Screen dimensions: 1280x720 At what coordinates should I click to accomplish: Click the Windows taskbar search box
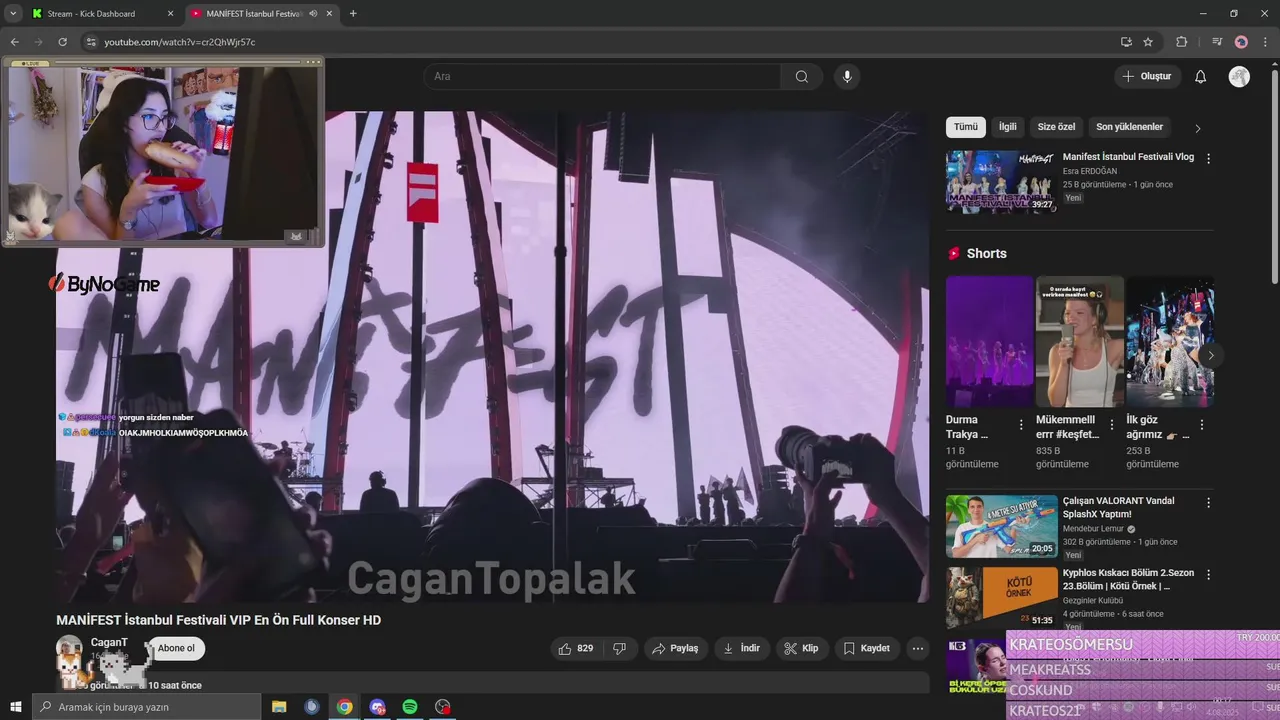click(146, 707)
